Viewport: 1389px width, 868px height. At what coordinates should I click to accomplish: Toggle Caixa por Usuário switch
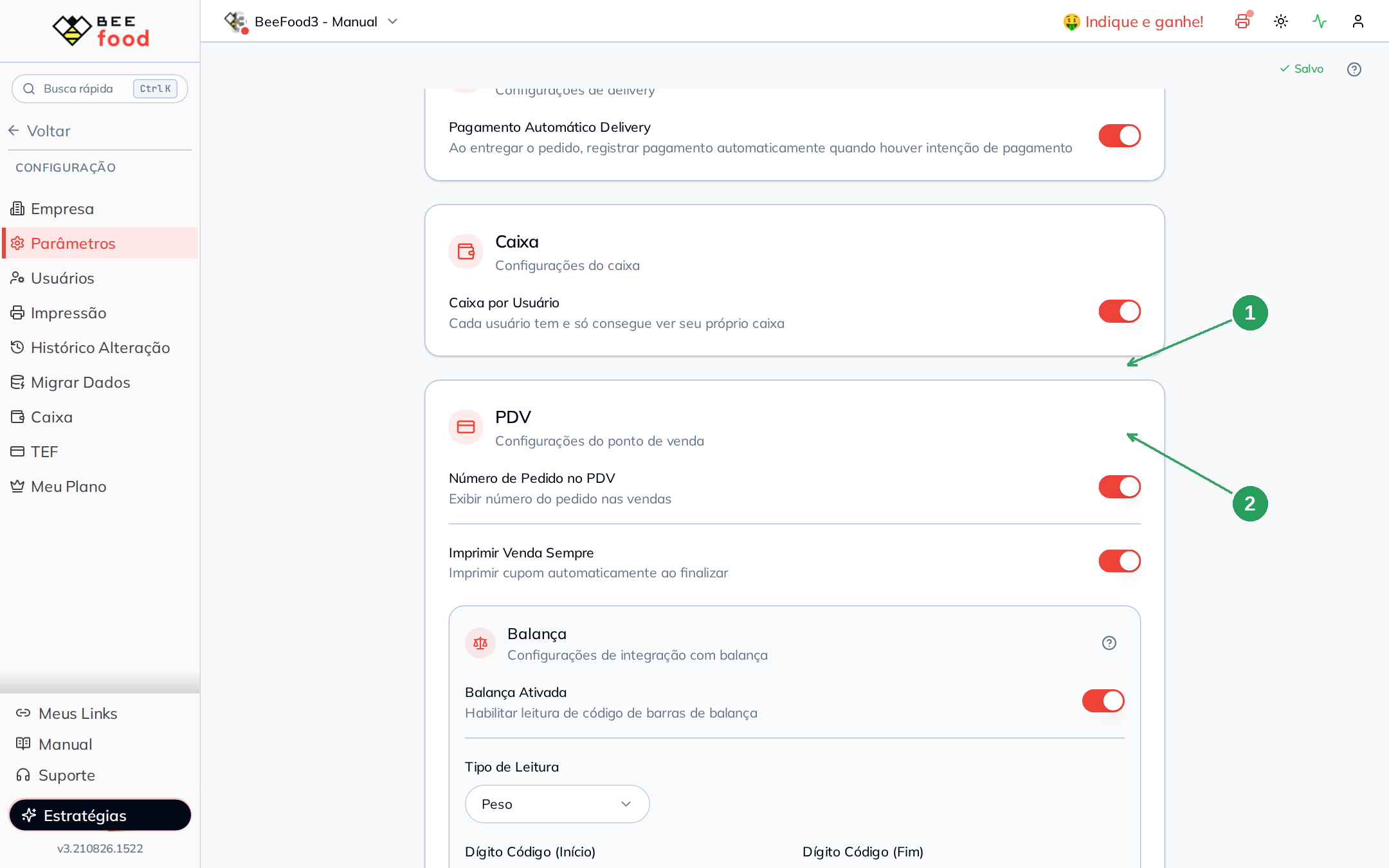[x=1120, y=311]
